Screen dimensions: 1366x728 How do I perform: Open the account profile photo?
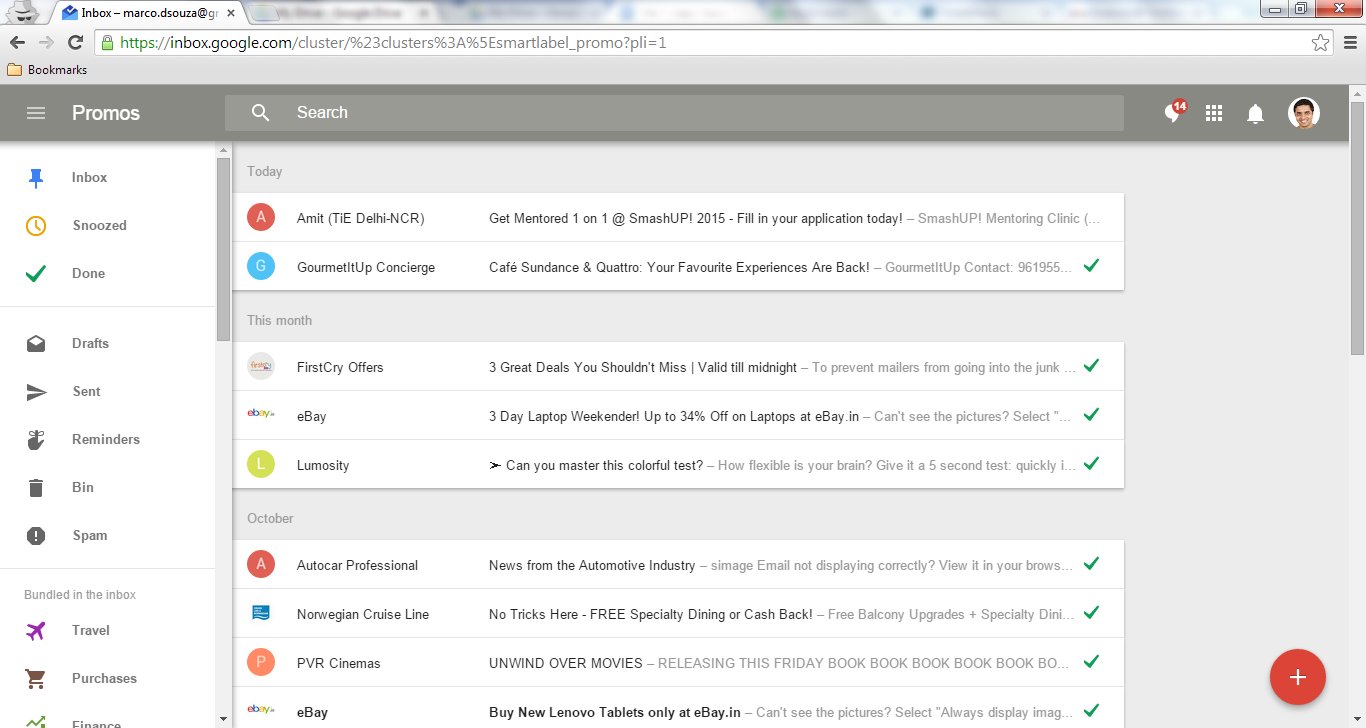click(1304, 113)
